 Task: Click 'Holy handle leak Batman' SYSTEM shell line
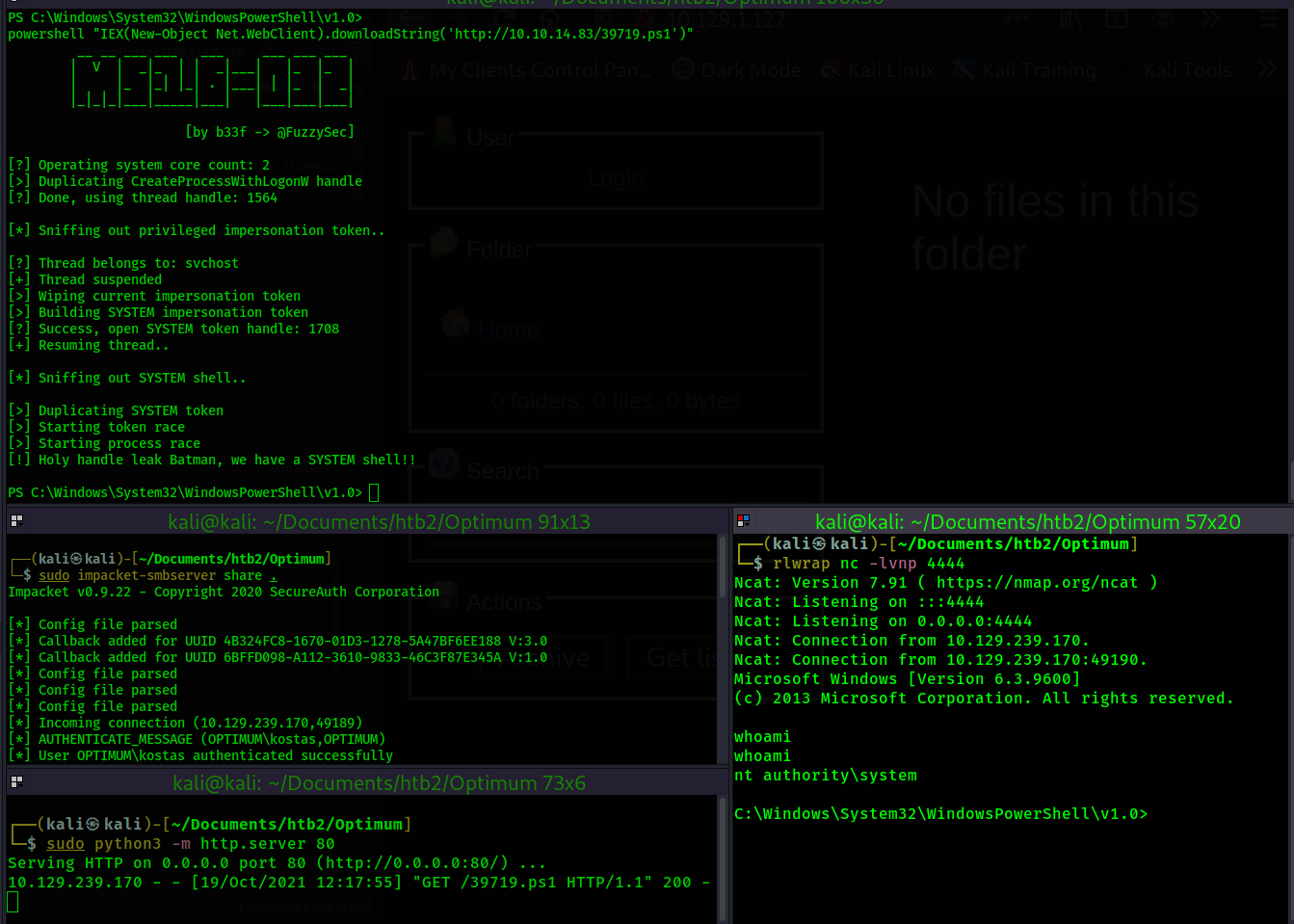click(x=212, y=460)
